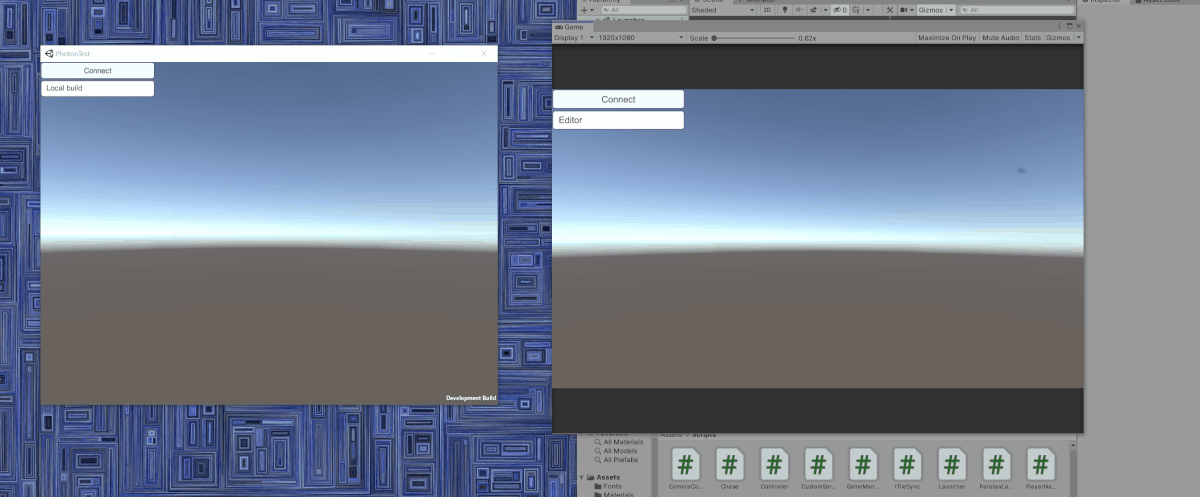
Task: Toggle Scene view audio speaker icon
Action: pyautogui.click(x=799, y=10)
